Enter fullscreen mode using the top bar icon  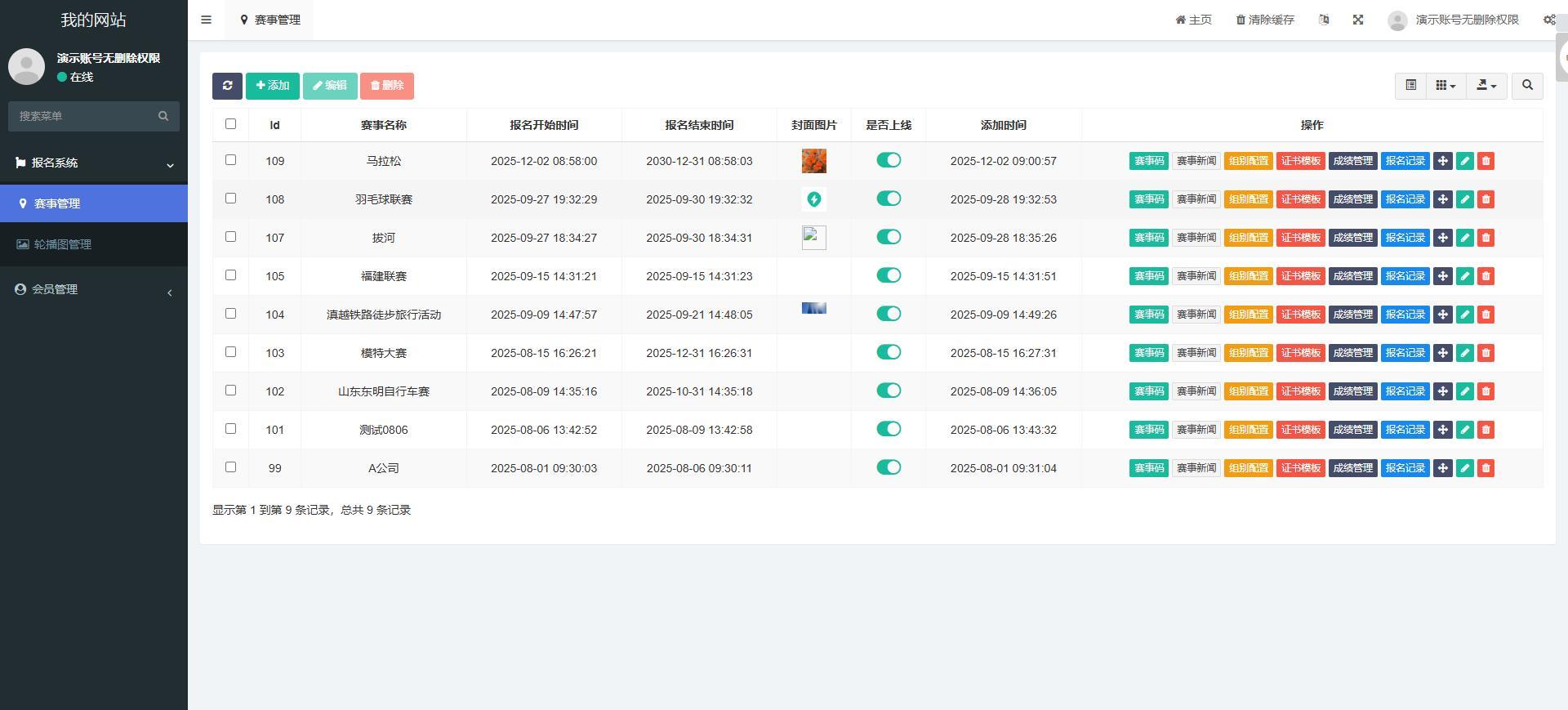(x=1358, y=20)
